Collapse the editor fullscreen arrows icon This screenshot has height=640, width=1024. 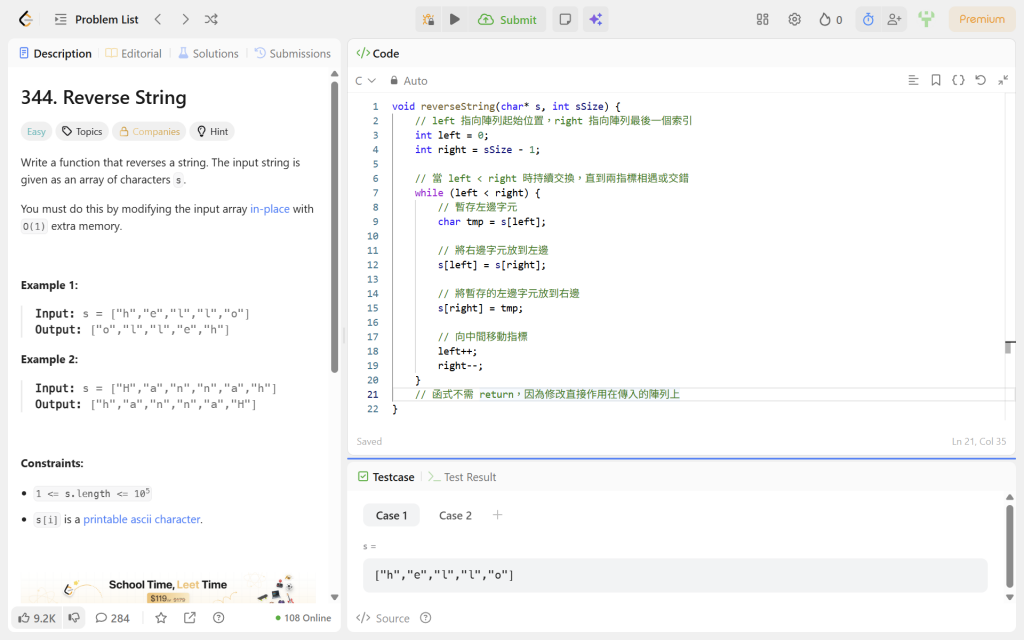point(1003,80)
